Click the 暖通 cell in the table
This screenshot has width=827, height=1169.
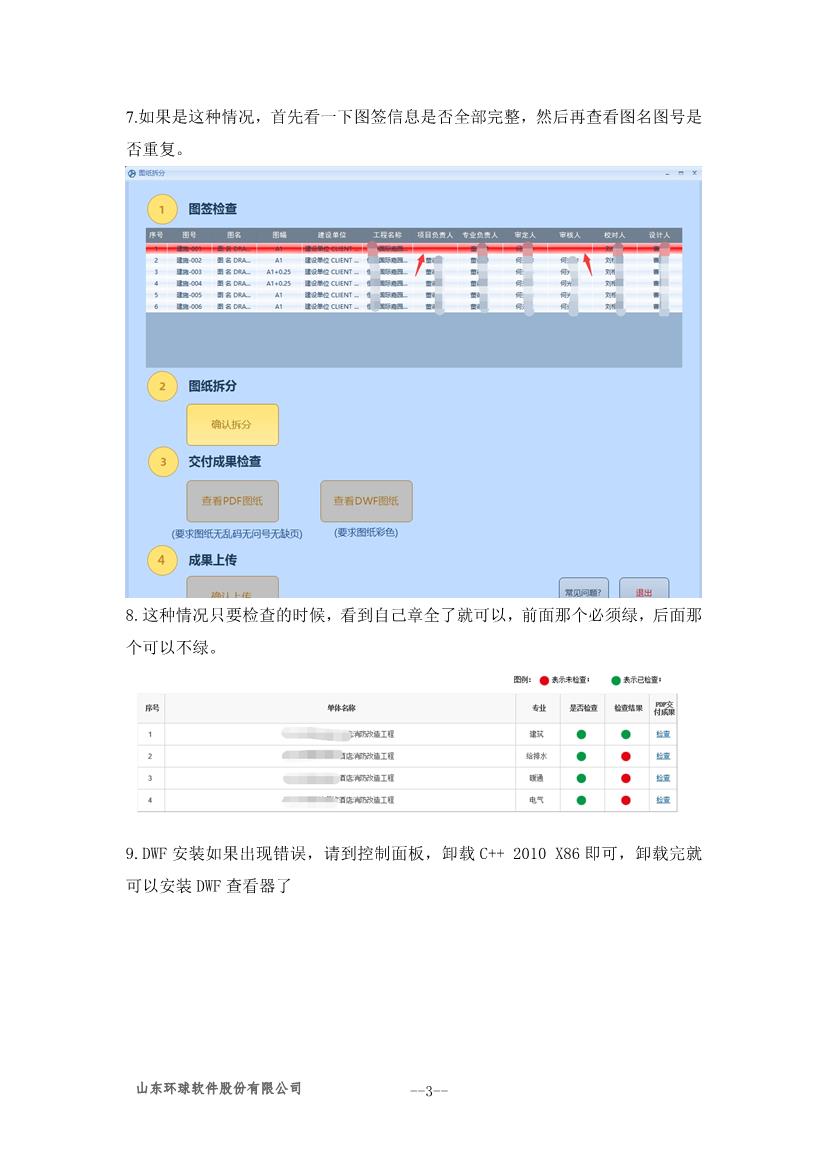pos(536,778)
